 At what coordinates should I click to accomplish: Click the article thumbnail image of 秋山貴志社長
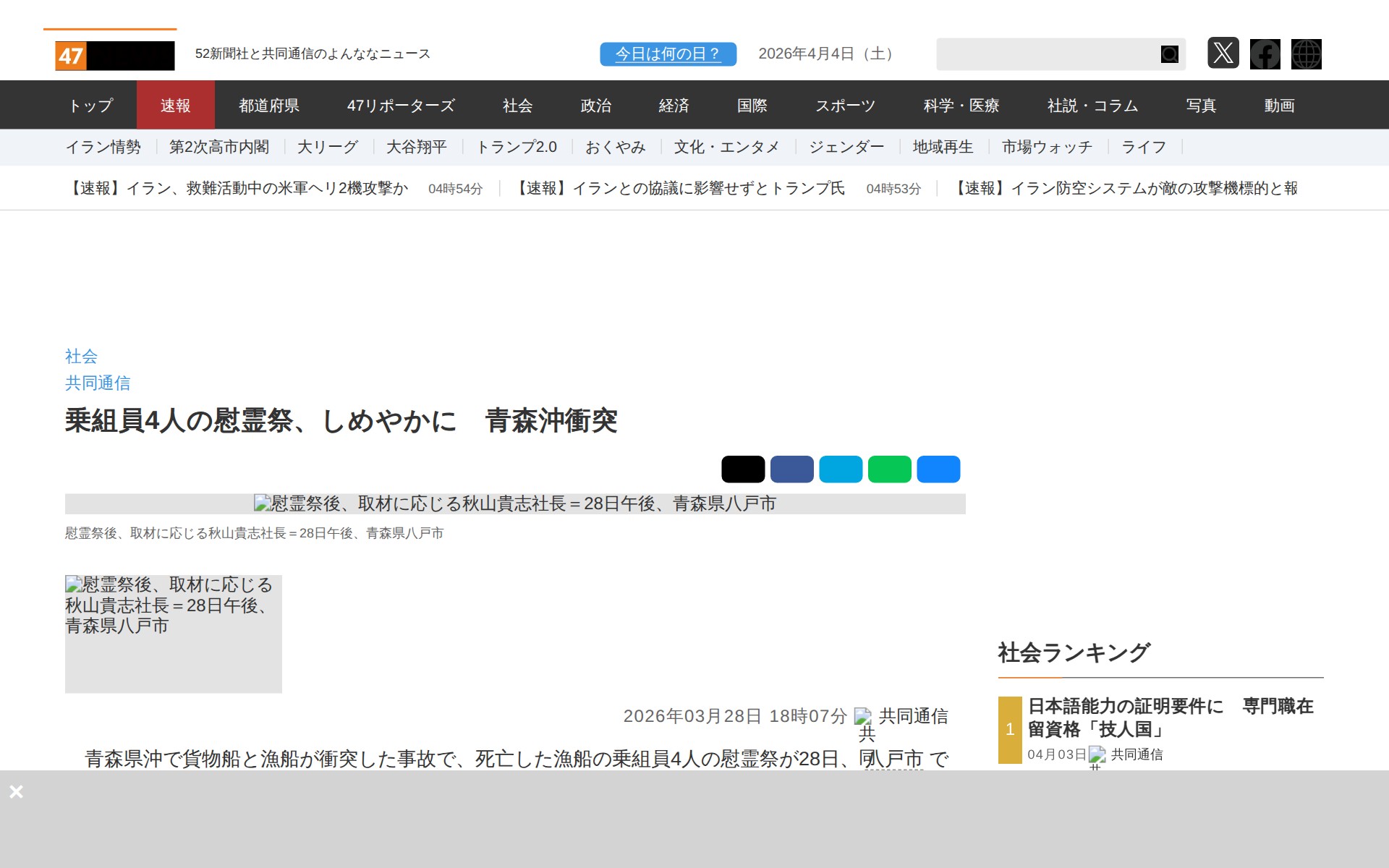coord(173,634)
